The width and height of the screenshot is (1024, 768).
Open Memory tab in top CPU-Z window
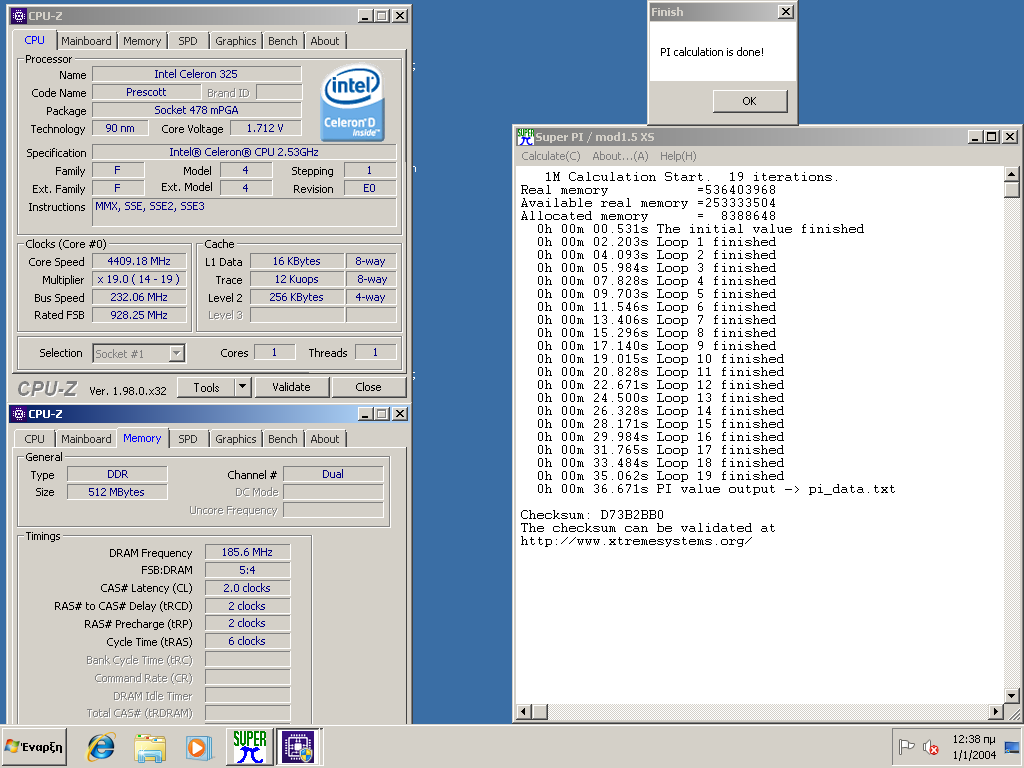pos(142,40)
